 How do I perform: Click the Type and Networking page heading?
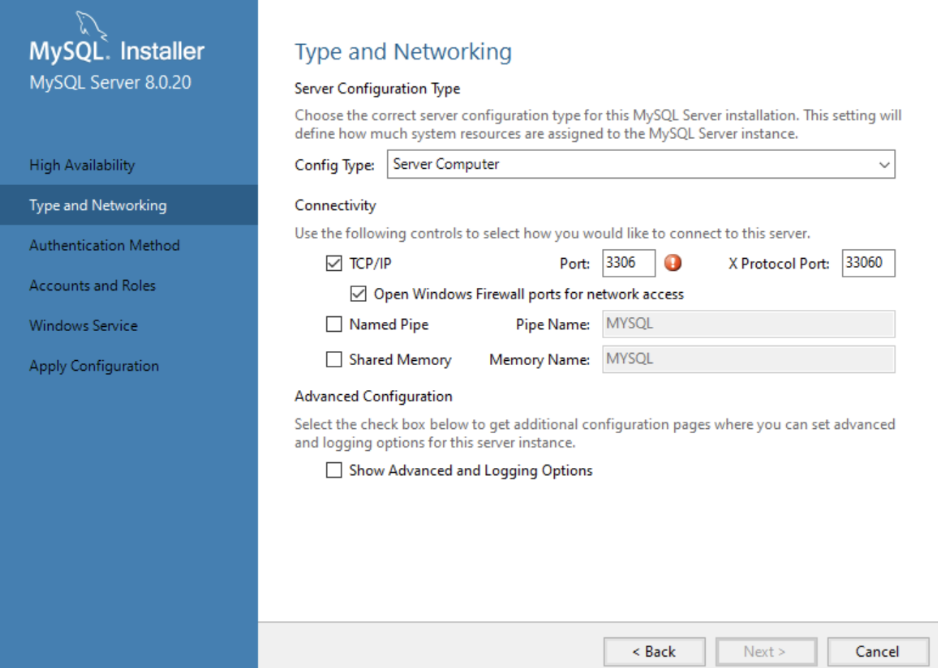coord(403,52)
